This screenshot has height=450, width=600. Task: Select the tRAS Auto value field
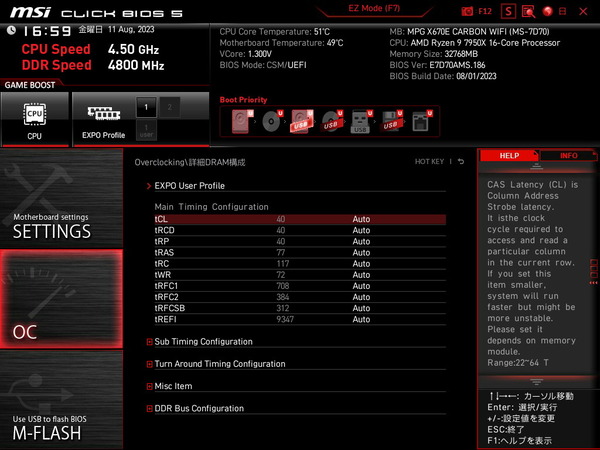coord(361,253)
